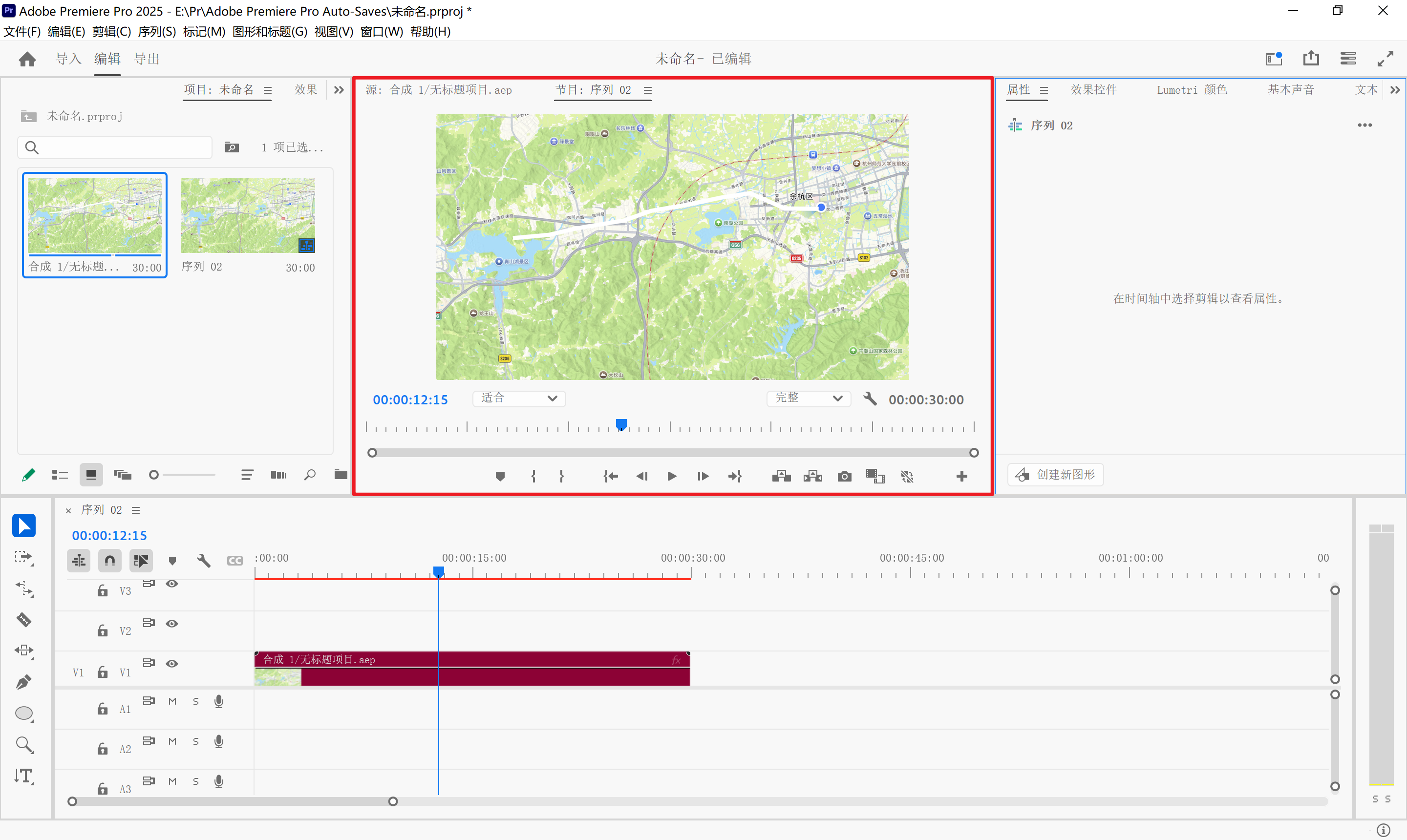Switch to the 导出 workspace
1407x840 pixels.
[x=147, y=59]
